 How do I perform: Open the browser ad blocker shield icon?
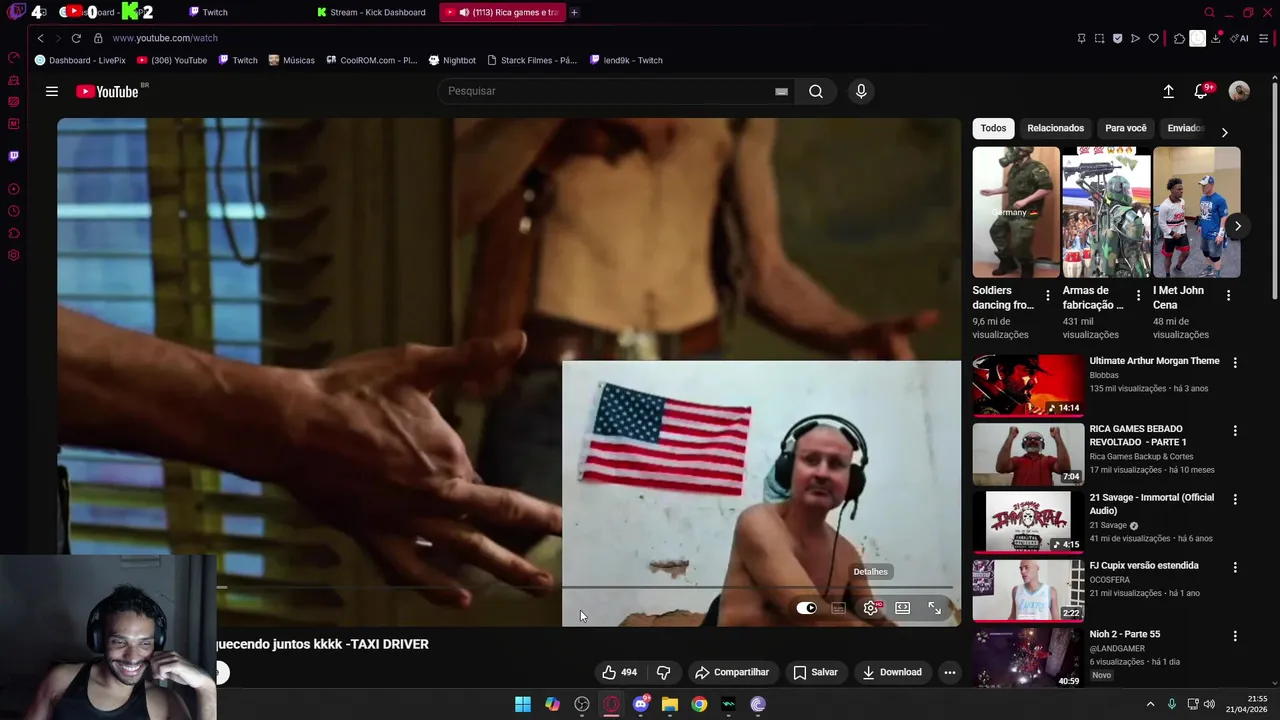click(1117, 38)
